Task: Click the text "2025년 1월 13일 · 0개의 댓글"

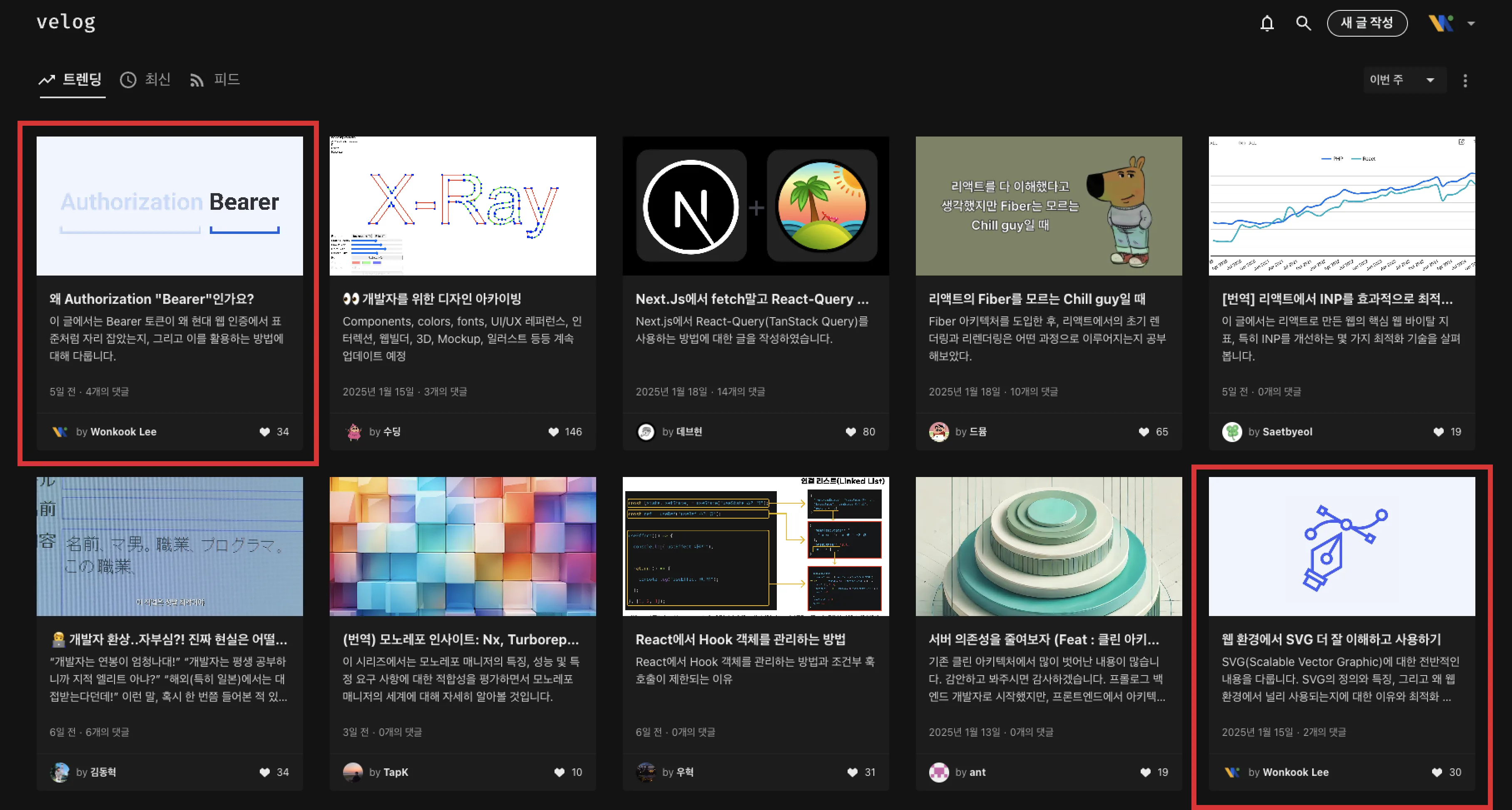Action: coord(991,732)
